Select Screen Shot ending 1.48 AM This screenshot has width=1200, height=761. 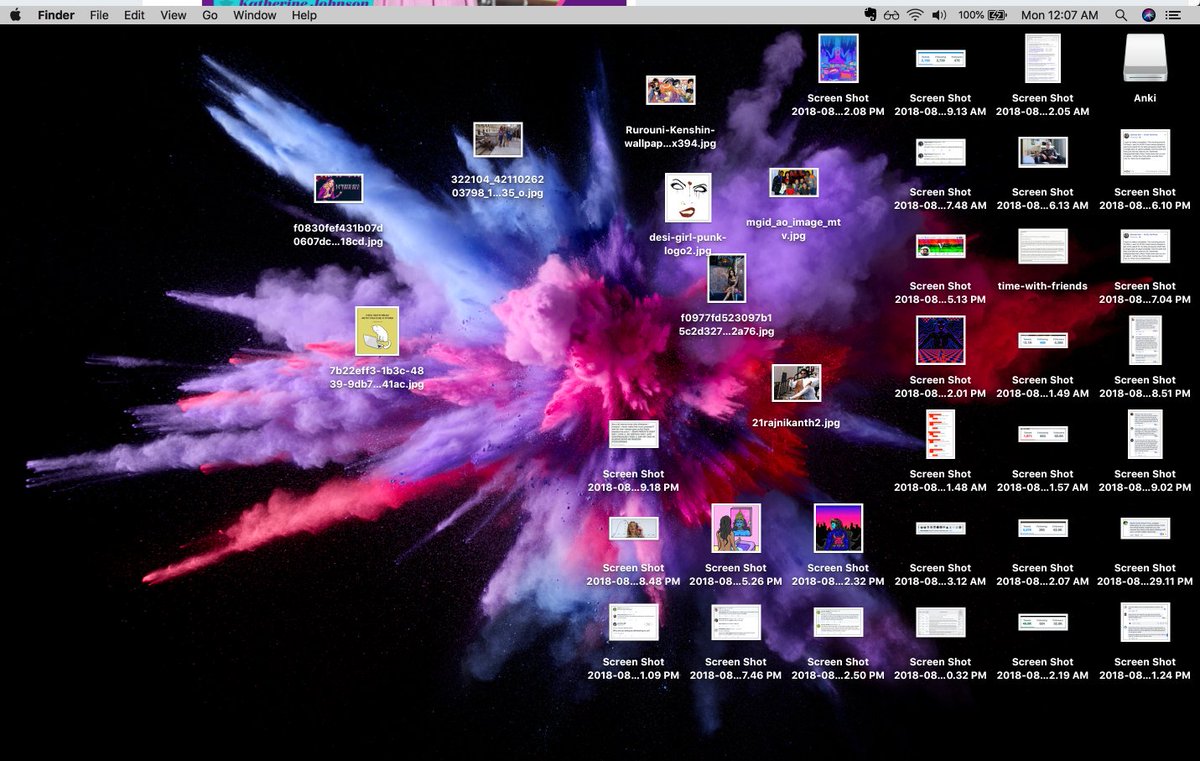941,434
